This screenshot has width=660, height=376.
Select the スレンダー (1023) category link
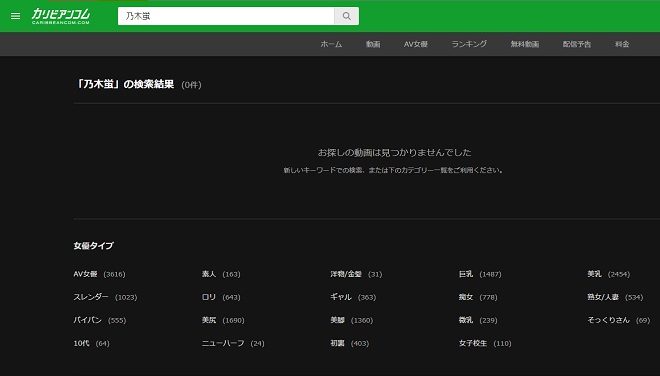pos(105,297)
